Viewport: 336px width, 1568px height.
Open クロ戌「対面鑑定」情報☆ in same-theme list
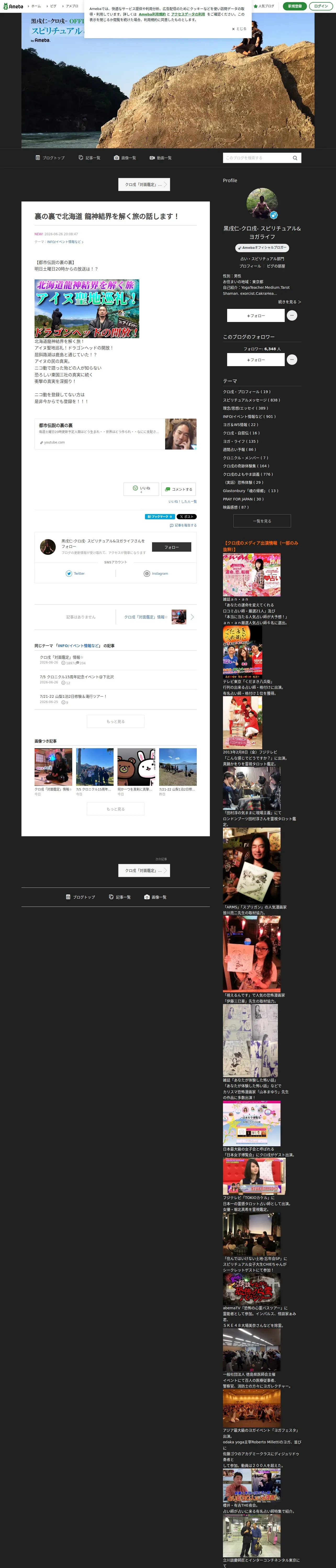tap(61, 658)
